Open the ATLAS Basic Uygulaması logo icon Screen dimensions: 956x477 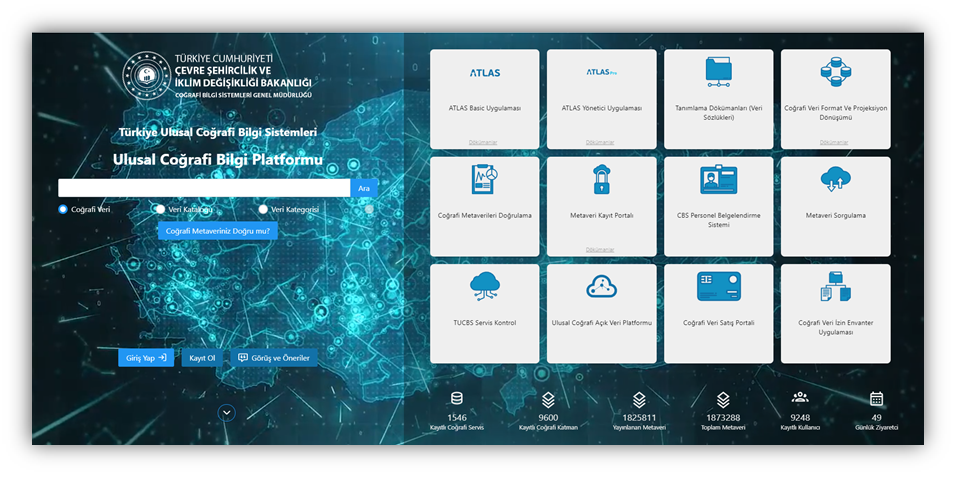[485, 73]
